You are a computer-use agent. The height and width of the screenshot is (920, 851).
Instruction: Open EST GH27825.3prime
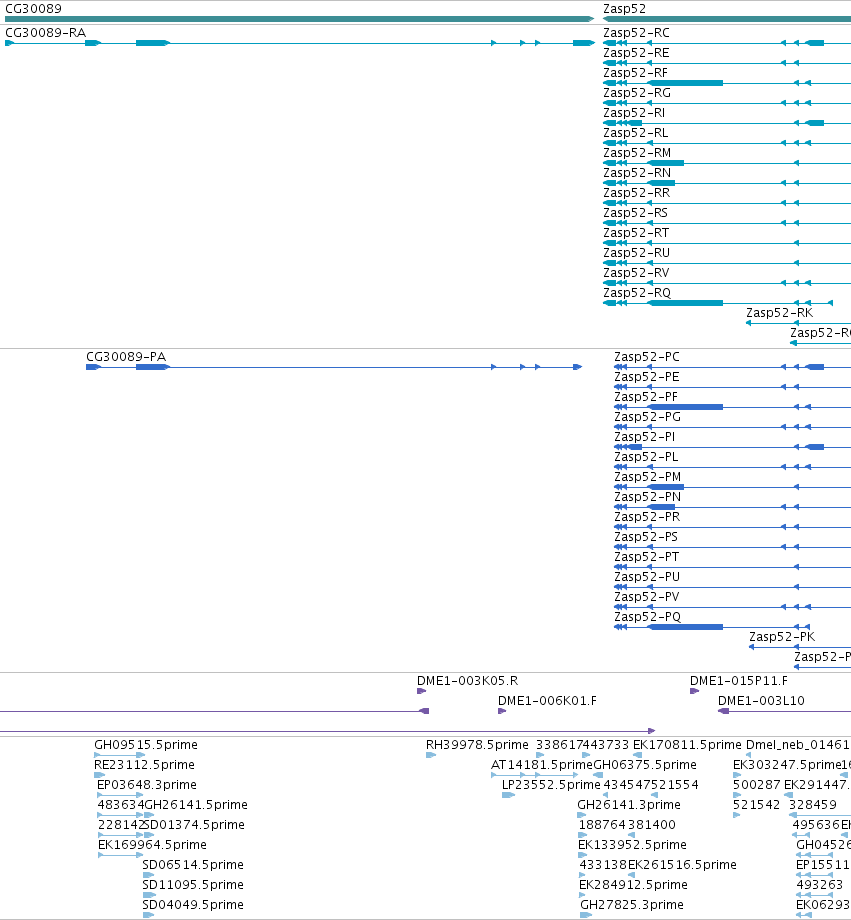(632, 904)
